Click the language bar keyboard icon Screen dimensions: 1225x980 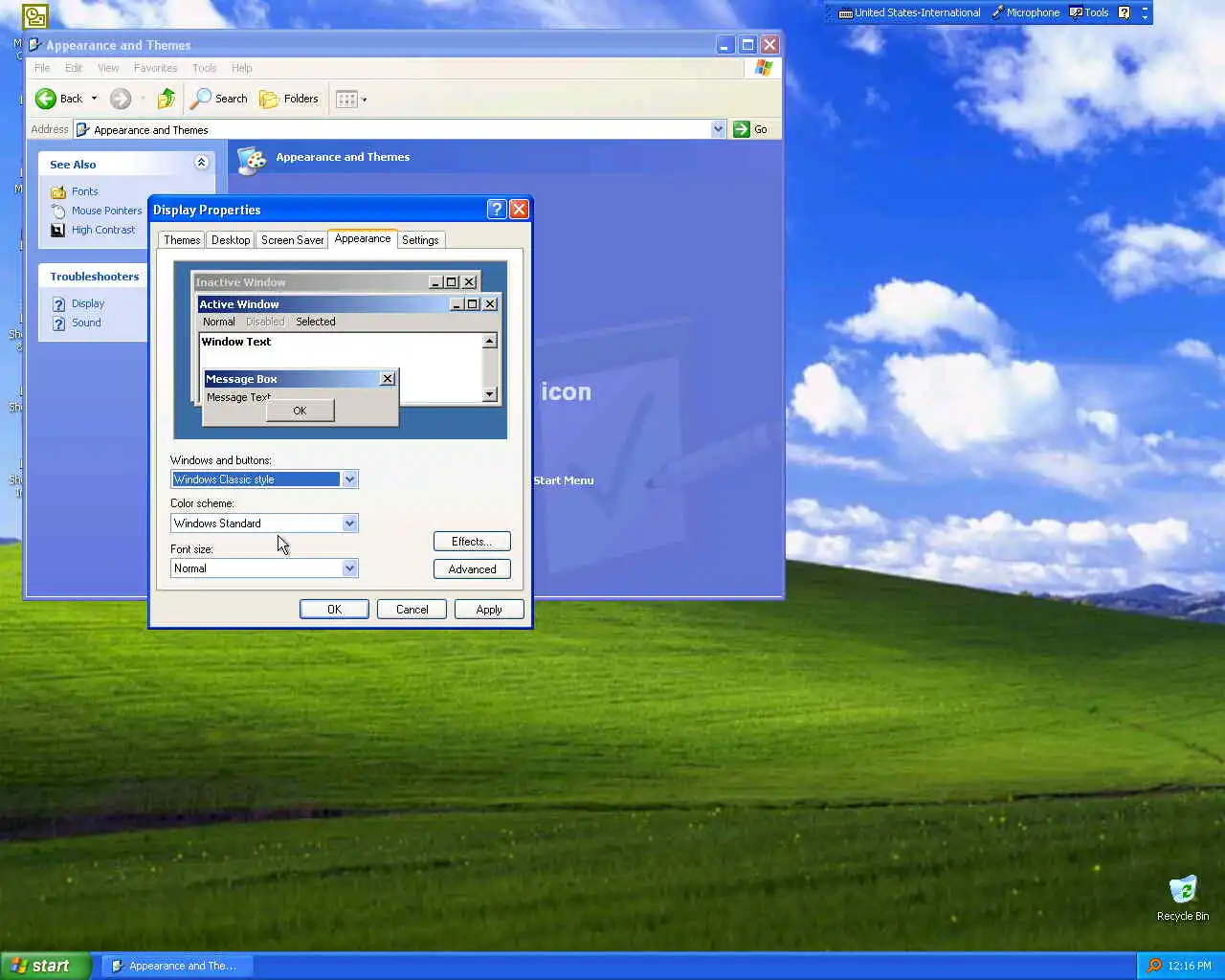845,13
